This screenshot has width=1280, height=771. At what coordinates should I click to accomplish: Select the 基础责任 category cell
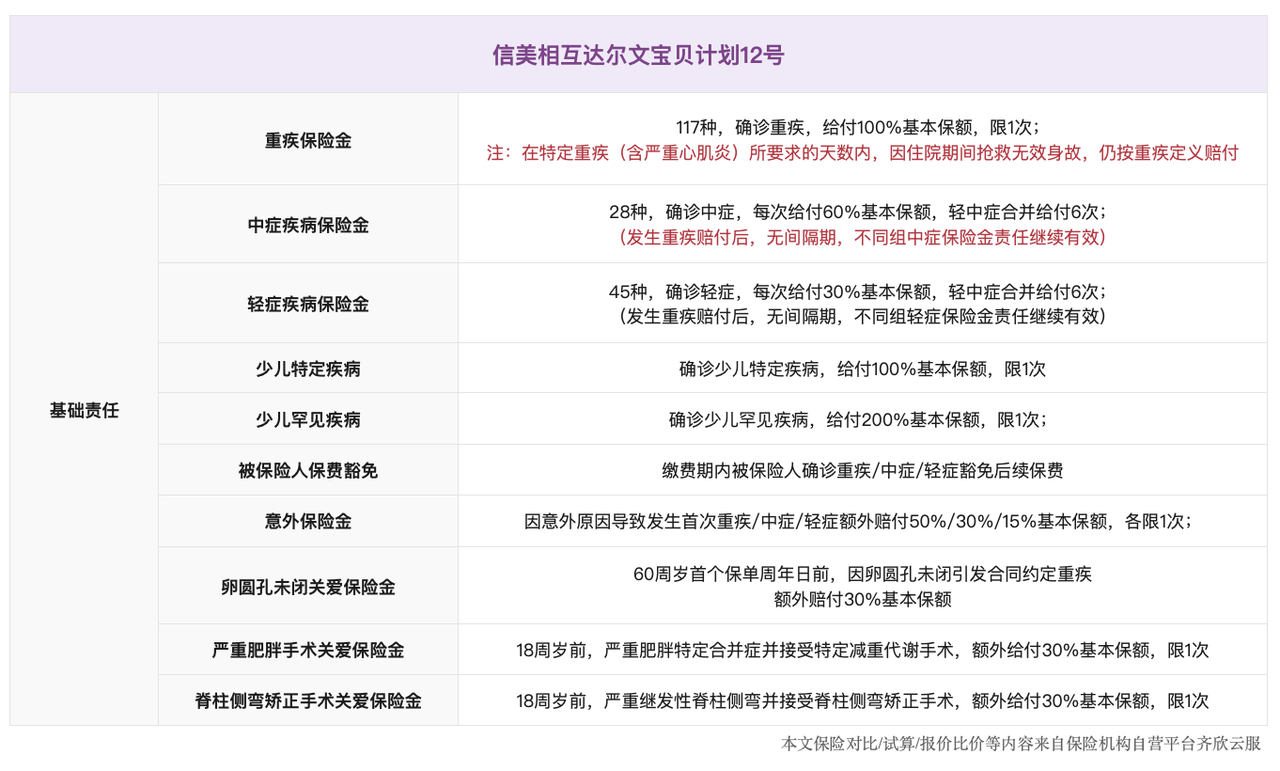[x=84, y=410]
